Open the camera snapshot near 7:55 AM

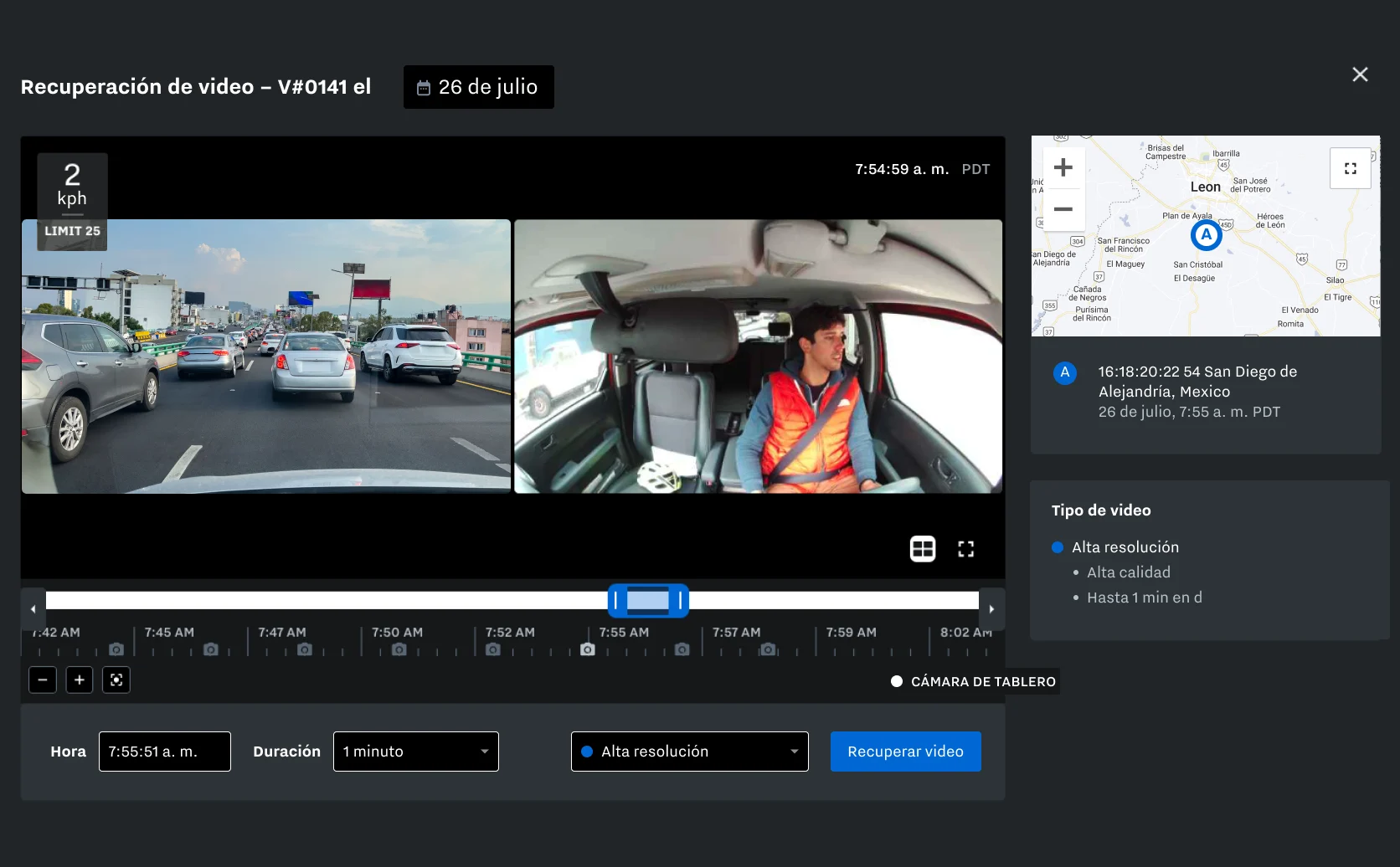tap(588, 649)
